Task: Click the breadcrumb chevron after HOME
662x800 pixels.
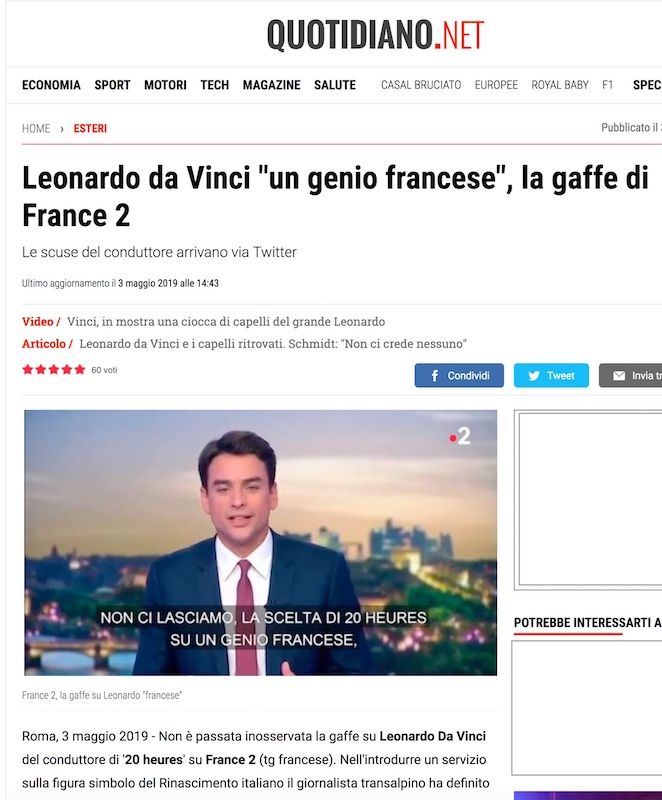Action: tap(62, 129)
